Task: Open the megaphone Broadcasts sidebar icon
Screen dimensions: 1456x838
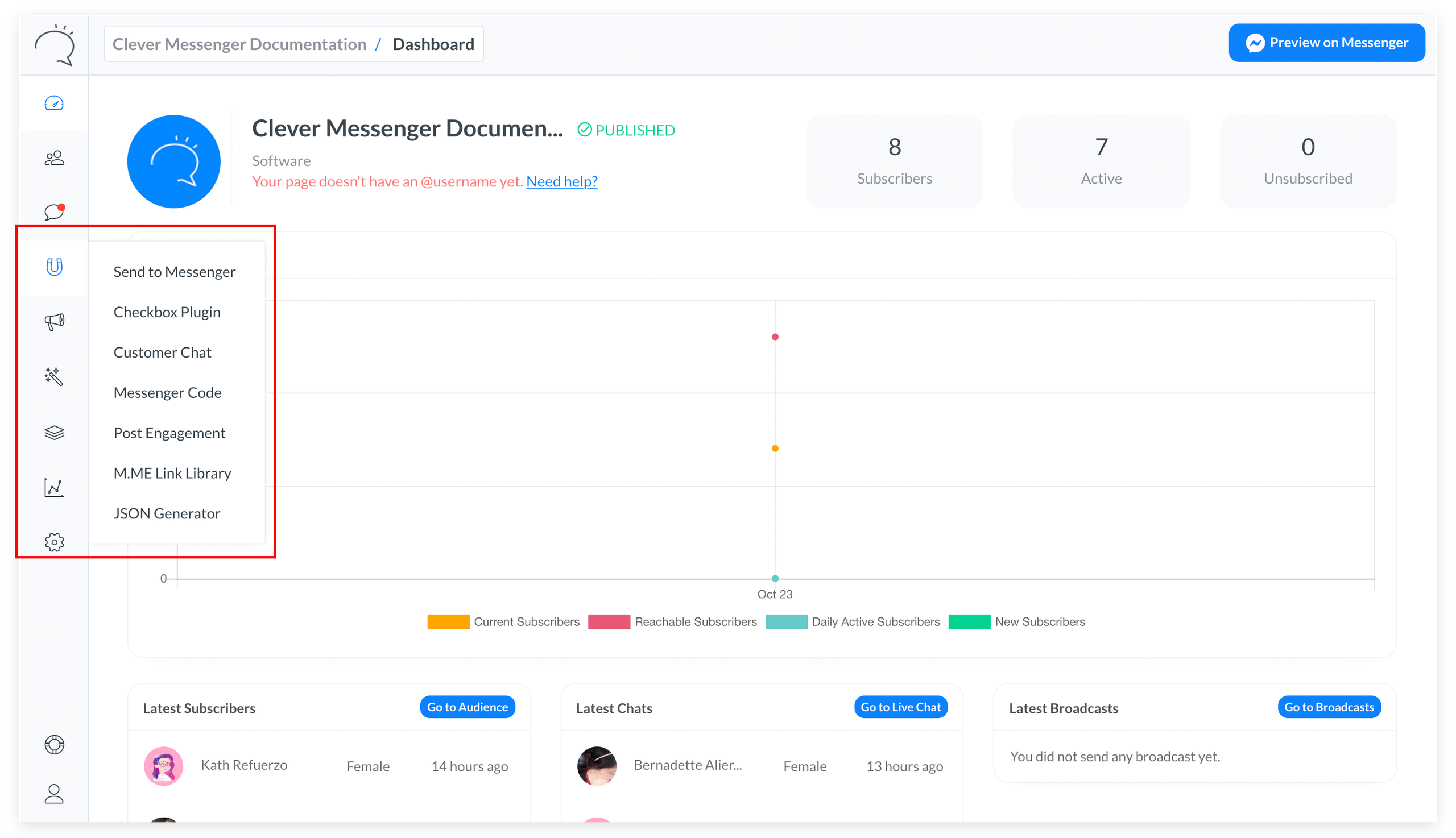Action: (x=54, y=321)
